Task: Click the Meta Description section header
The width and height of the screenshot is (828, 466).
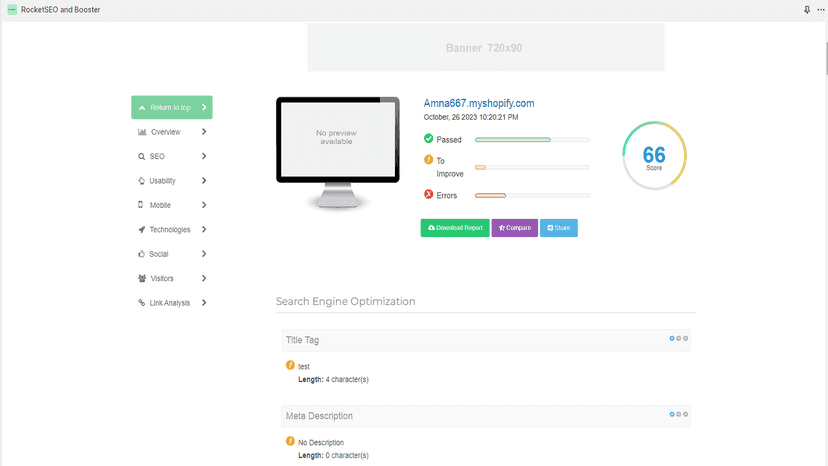Action: (486, 416)
